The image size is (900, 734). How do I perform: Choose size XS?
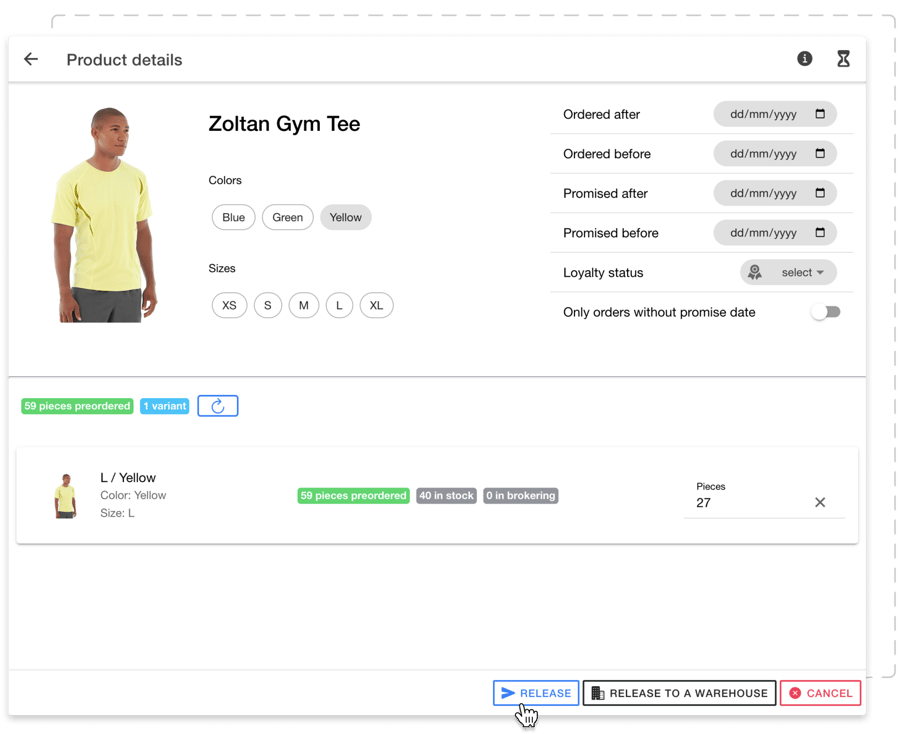click(x=229, y=305)
